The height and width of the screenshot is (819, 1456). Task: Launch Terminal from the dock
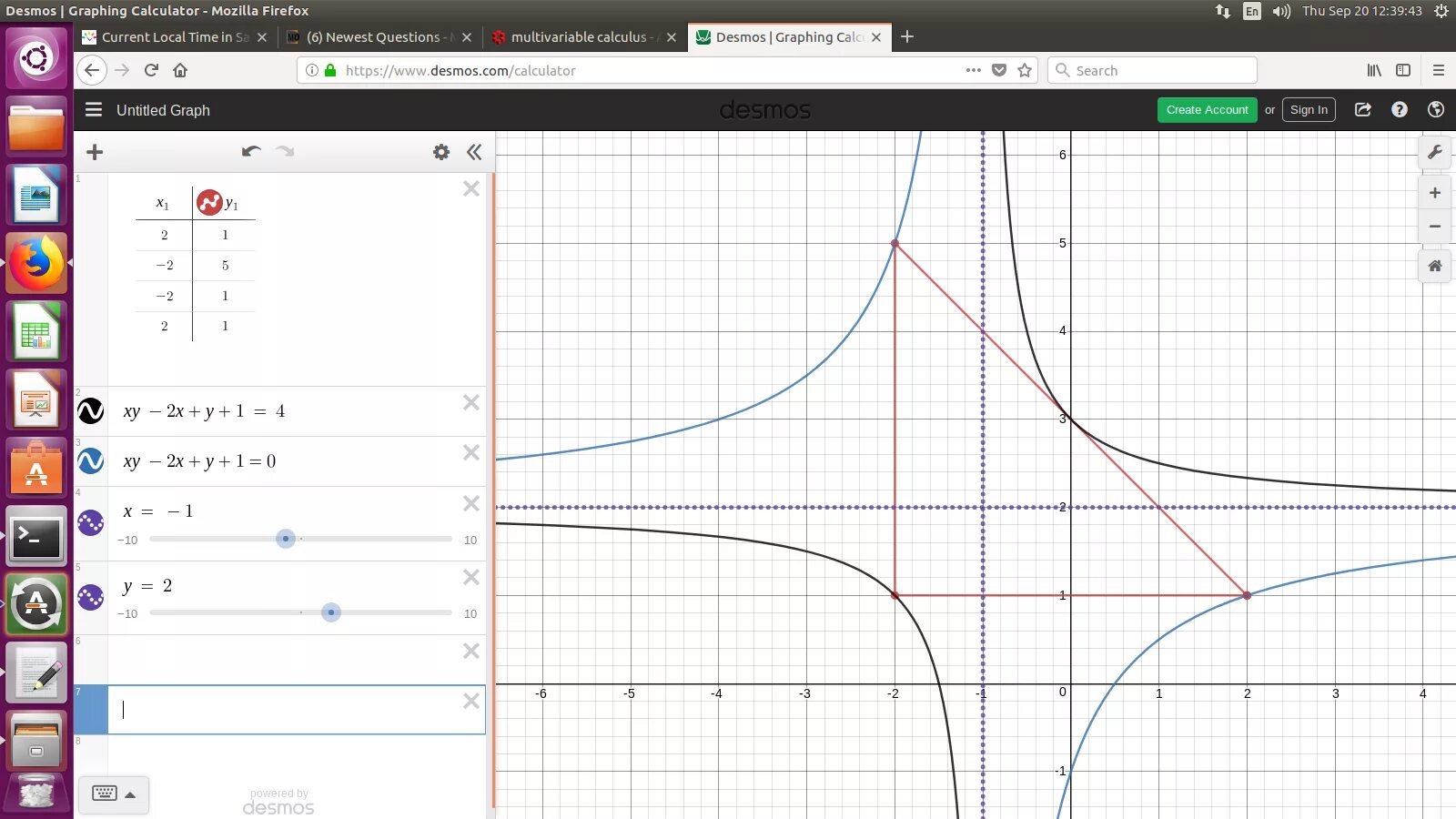point(36,537)
